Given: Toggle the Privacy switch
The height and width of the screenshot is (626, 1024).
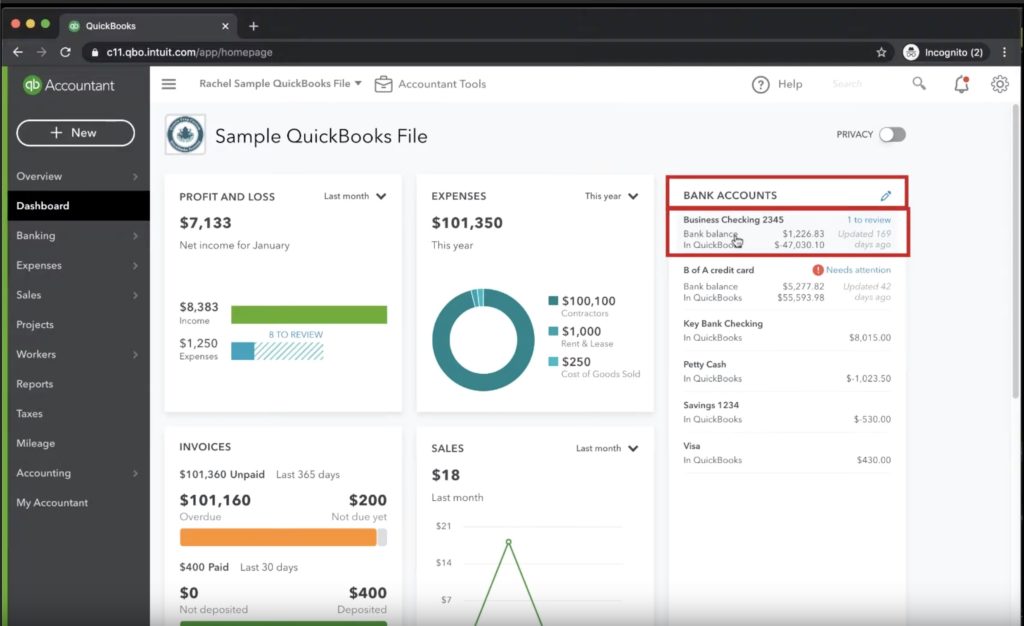Looking at the screenshot, I should [x=892, y=134].
